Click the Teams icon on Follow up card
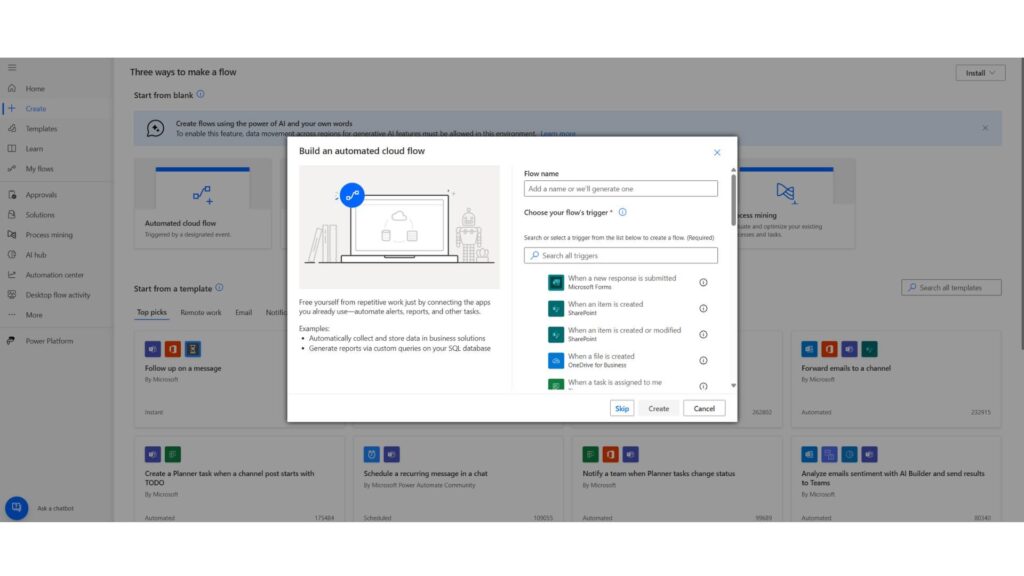1024x576 pixels. pyautogui.click(x=153, y=349)
